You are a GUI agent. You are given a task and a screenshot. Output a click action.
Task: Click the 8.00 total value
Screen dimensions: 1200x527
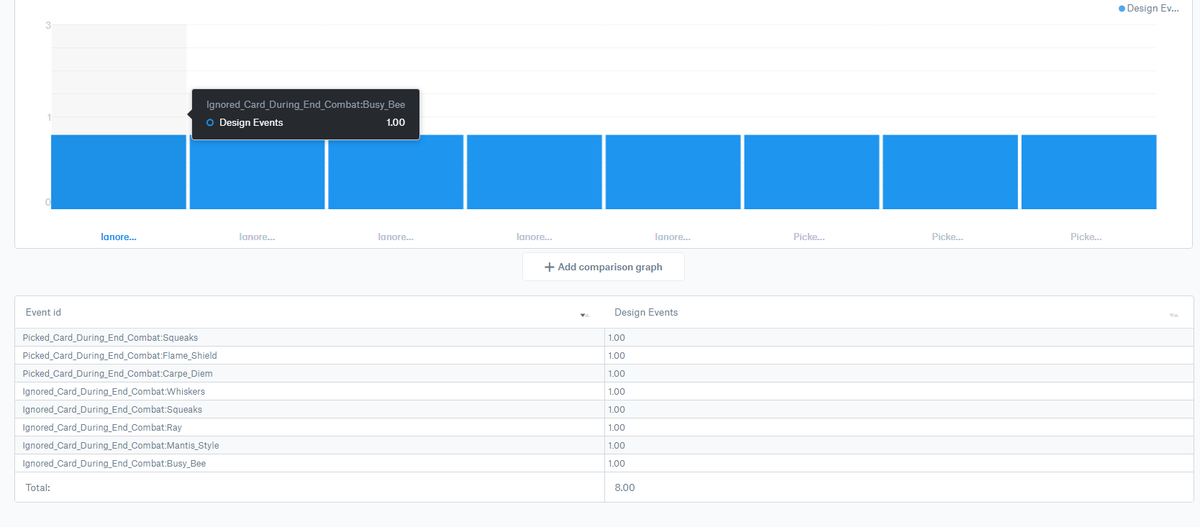(x=624, y=488)
